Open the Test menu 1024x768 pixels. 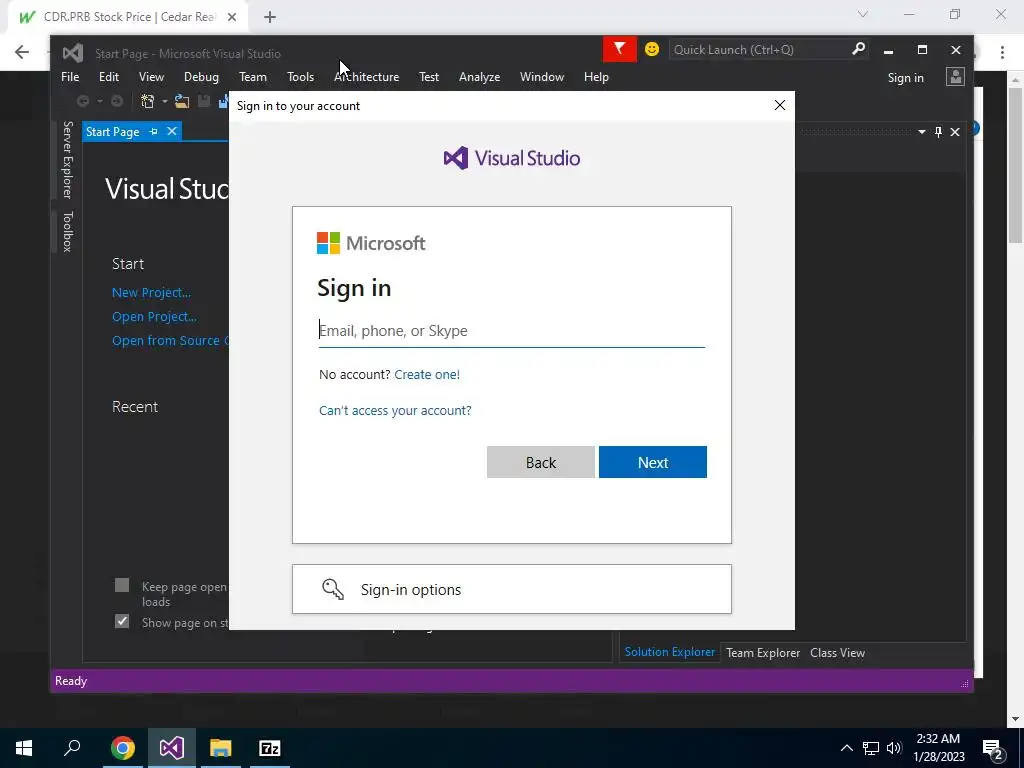[429, 76]
